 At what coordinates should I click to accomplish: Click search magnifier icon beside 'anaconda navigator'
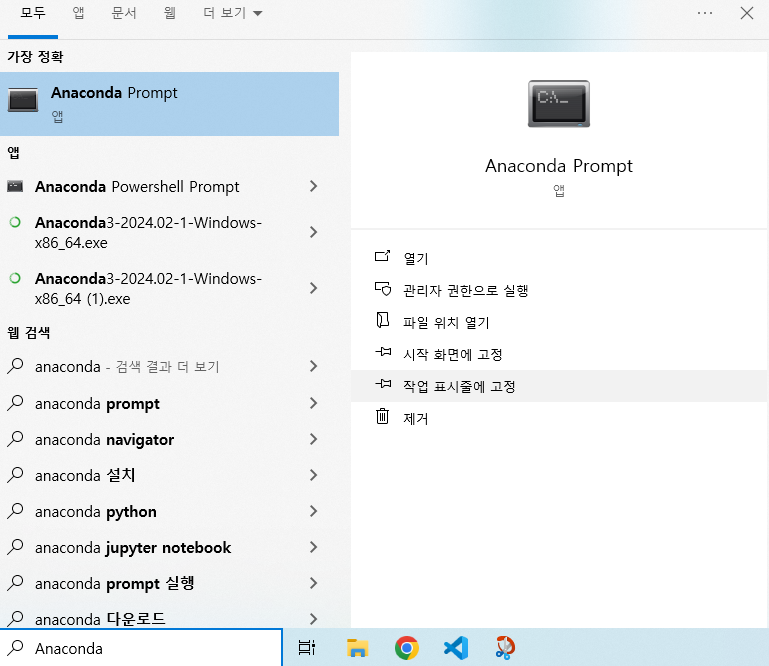click(x=15, y=438)
